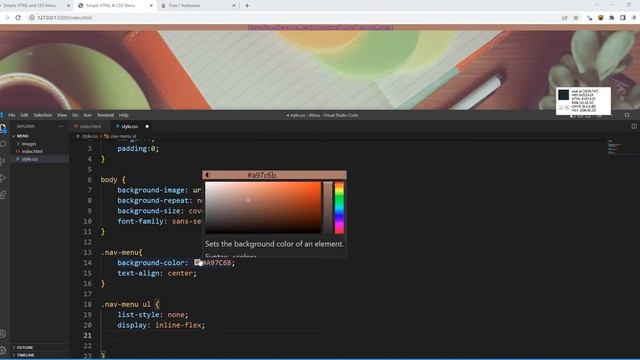Adjust the rainbow hue strip
The image size is (640, 360).
[x=339, y=208]
